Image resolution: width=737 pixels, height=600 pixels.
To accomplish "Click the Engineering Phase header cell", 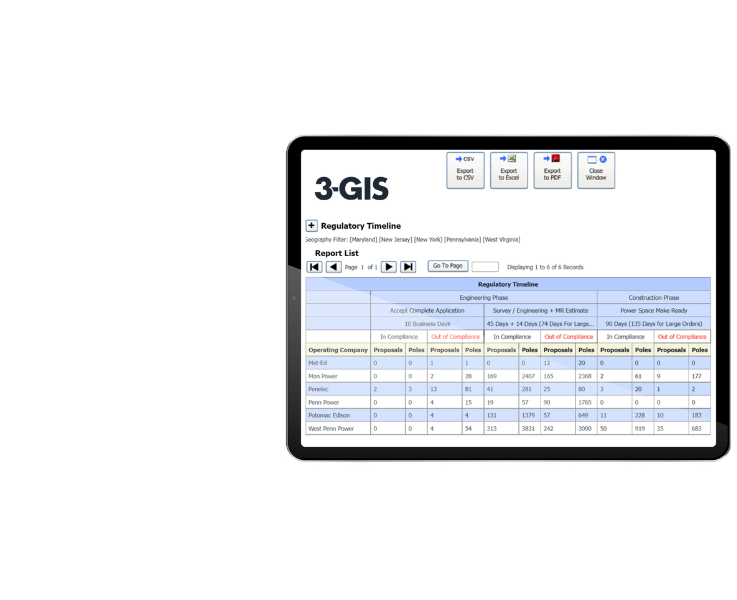I will pyautogui.click(x=484, y=297).
